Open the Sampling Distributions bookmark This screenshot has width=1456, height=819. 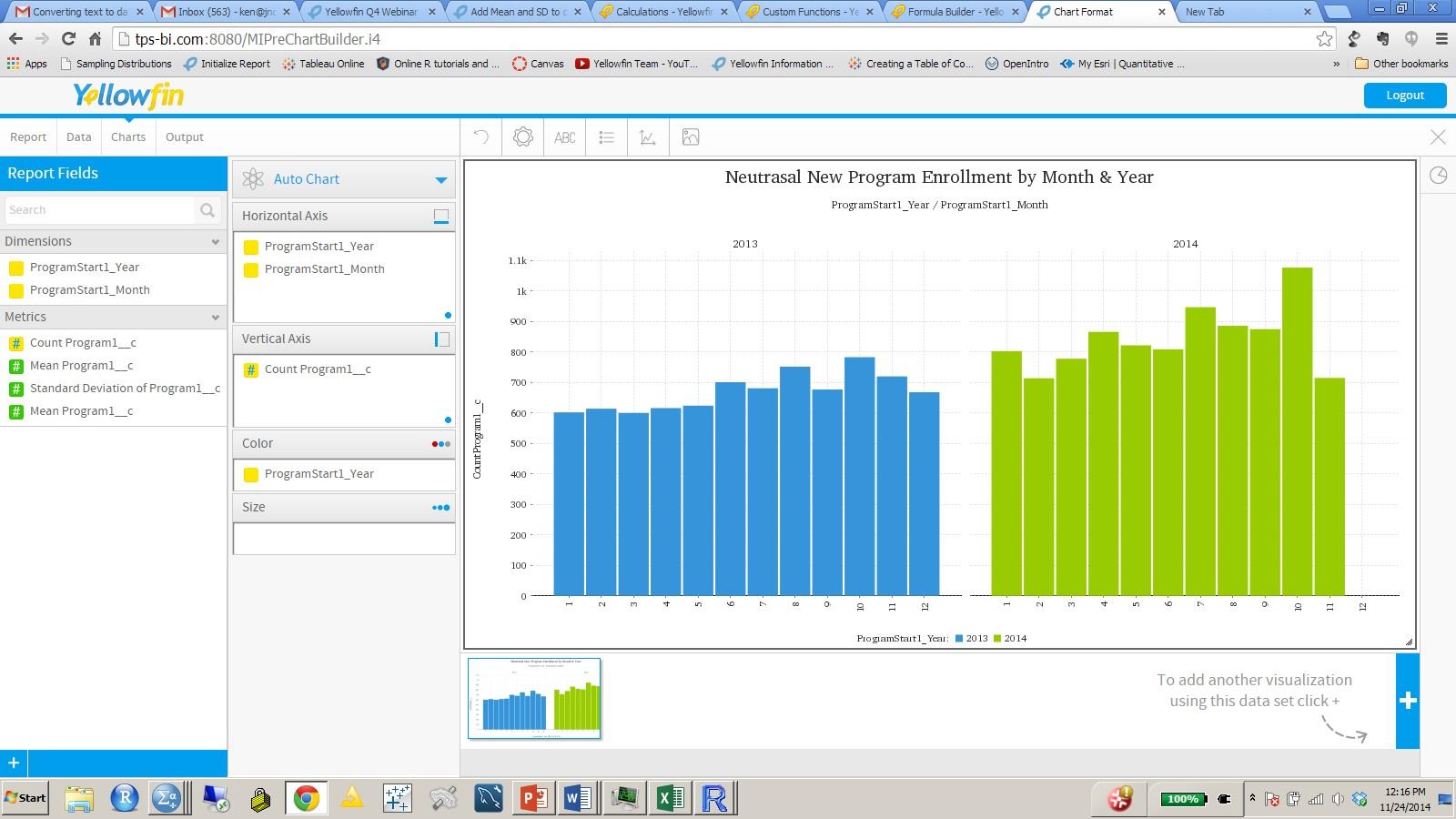click(x=116, y=64)
